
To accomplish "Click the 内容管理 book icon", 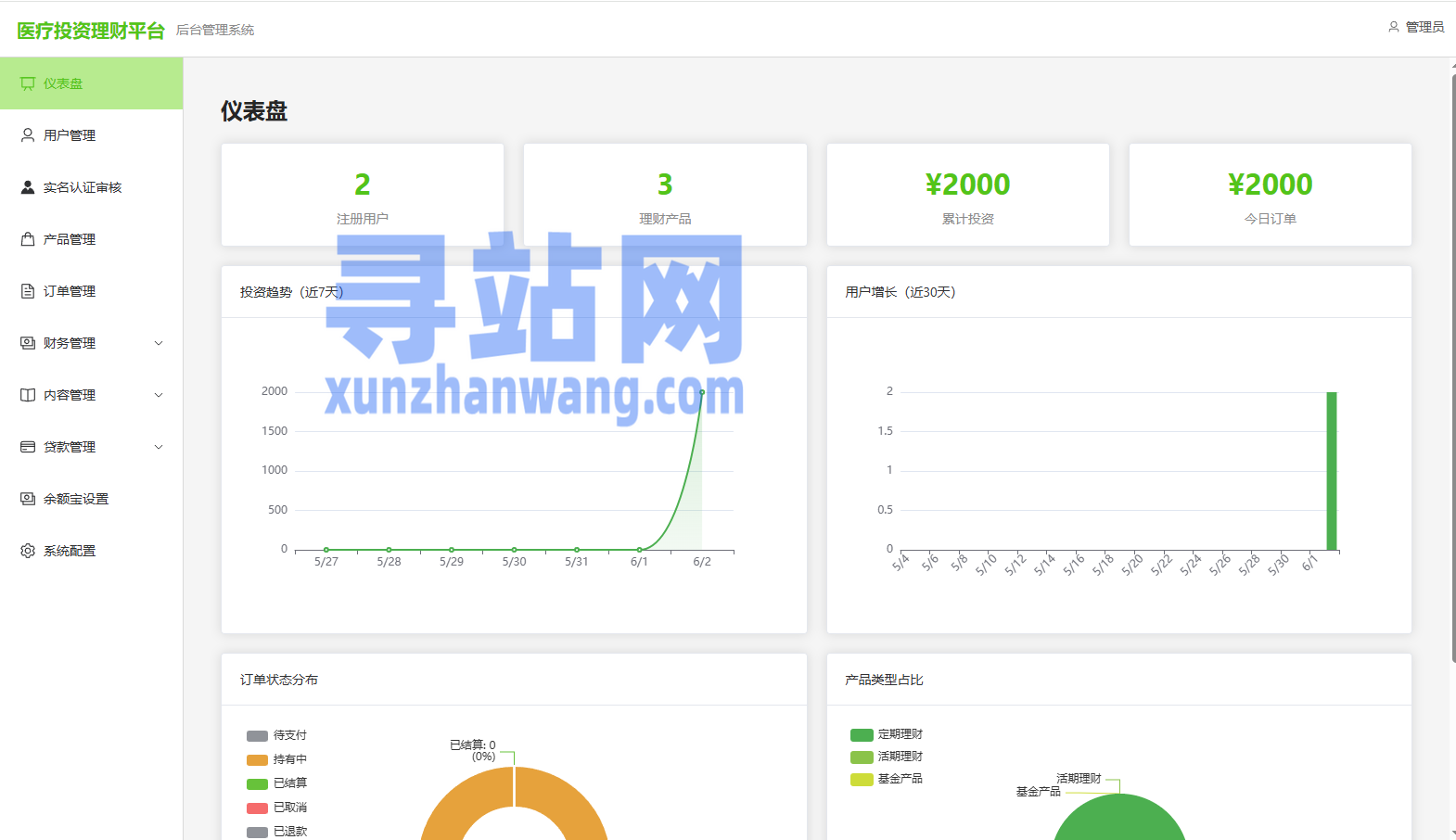I will tap(28, 395).
